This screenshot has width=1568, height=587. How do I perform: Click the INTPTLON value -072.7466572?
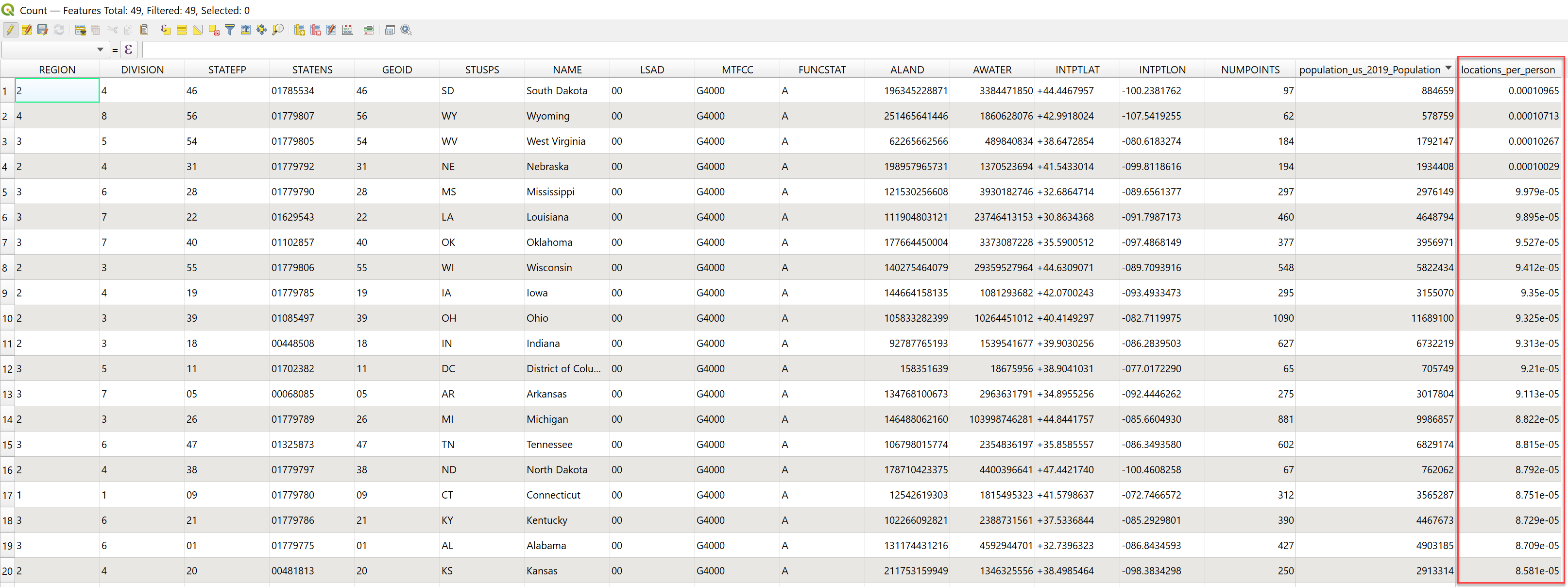click(x=1162, y=495)
